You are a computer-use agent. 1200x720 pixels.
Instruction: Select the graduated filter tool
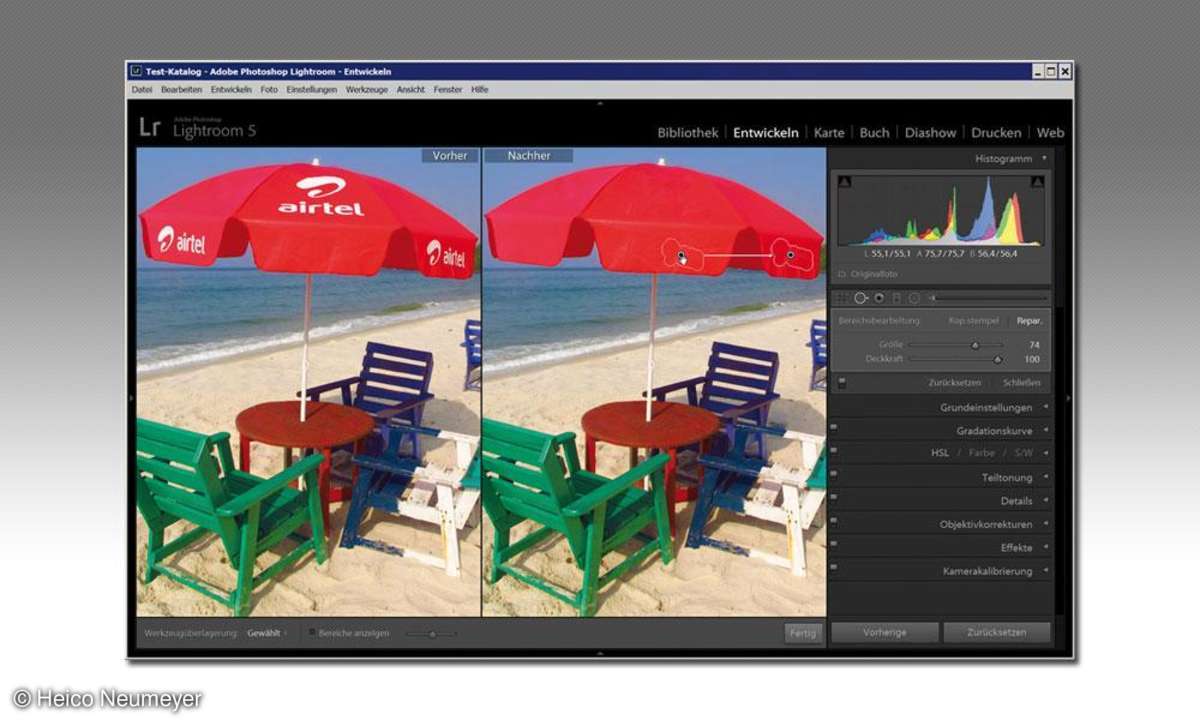pos(897,297)
